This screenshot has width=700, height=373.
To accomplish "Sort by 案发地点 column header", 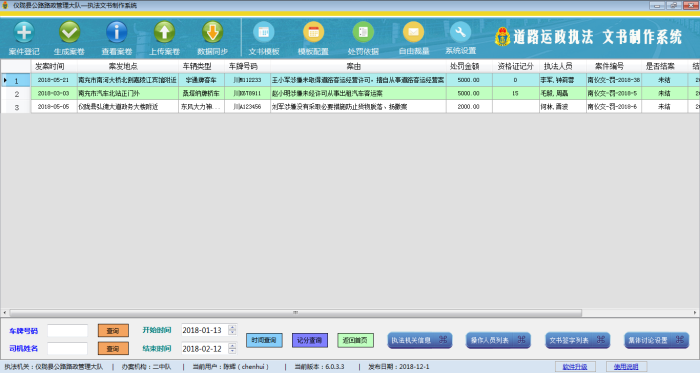I will [x=128, y=66].
